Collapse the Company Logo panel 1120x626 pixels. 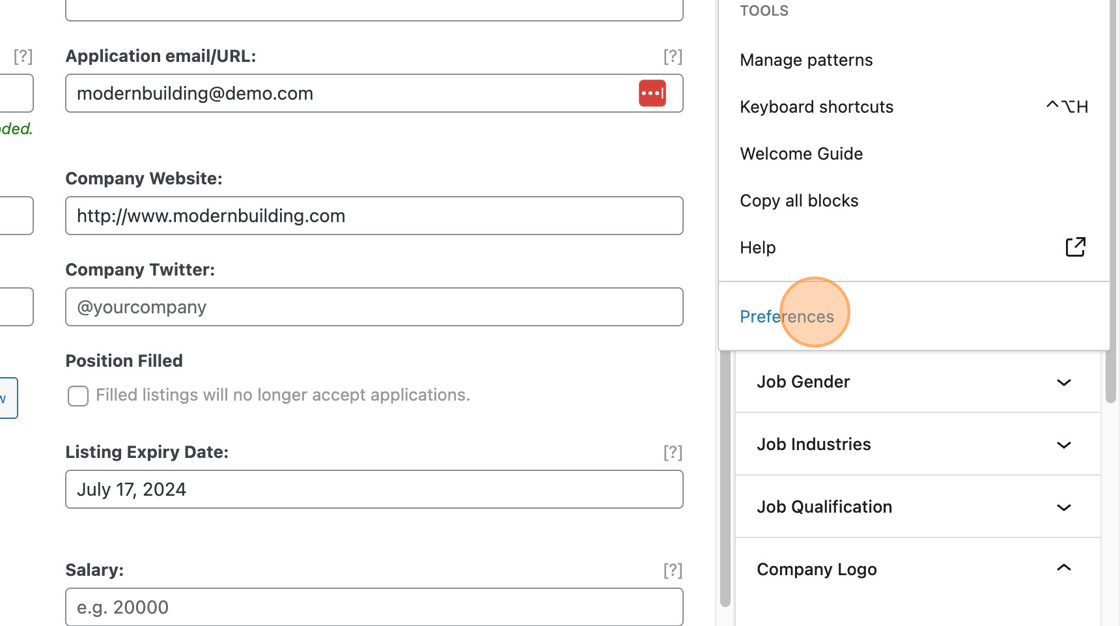(1063, 569)
